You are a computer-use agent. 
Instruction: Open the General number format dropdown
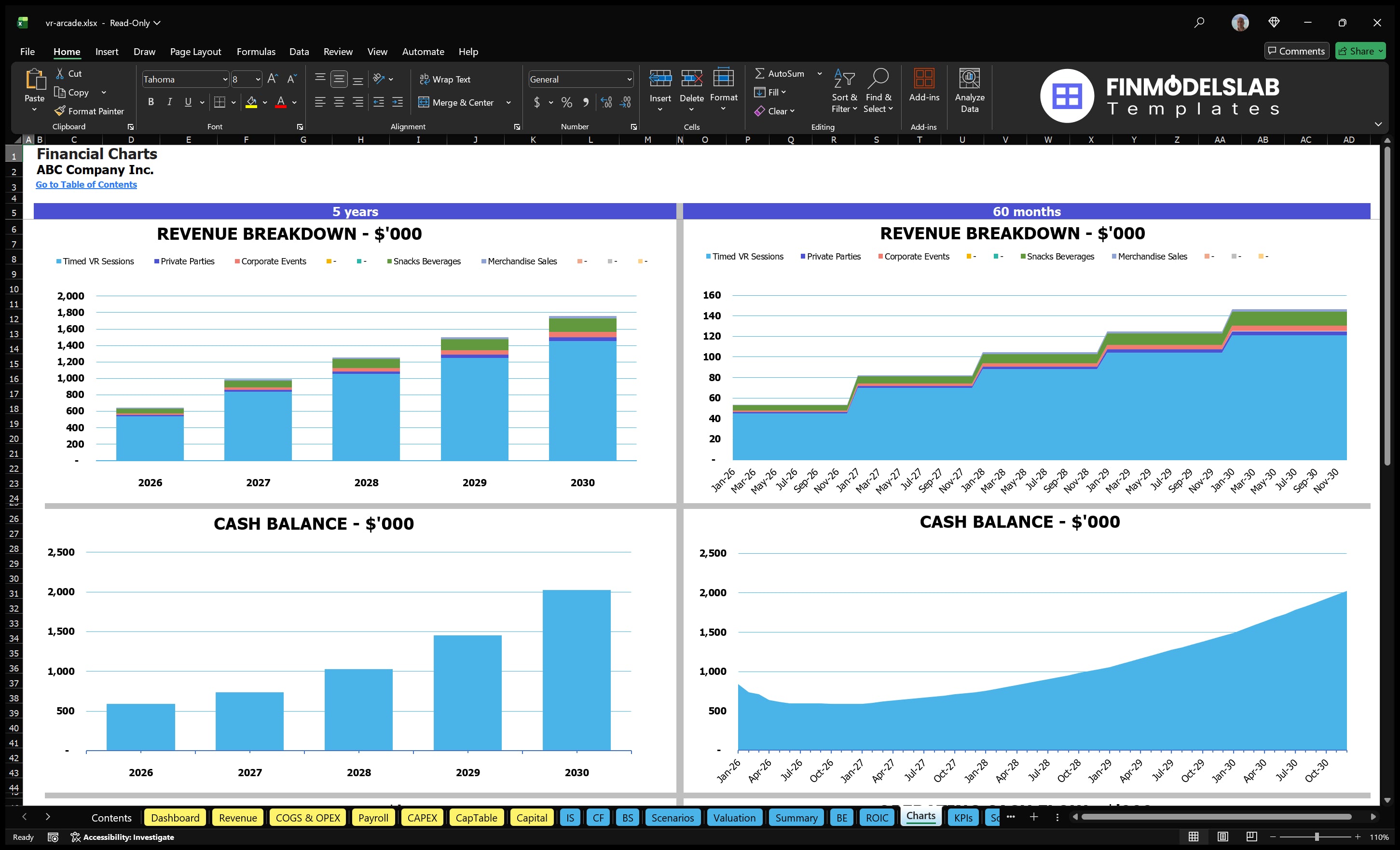tap(629, 79)
